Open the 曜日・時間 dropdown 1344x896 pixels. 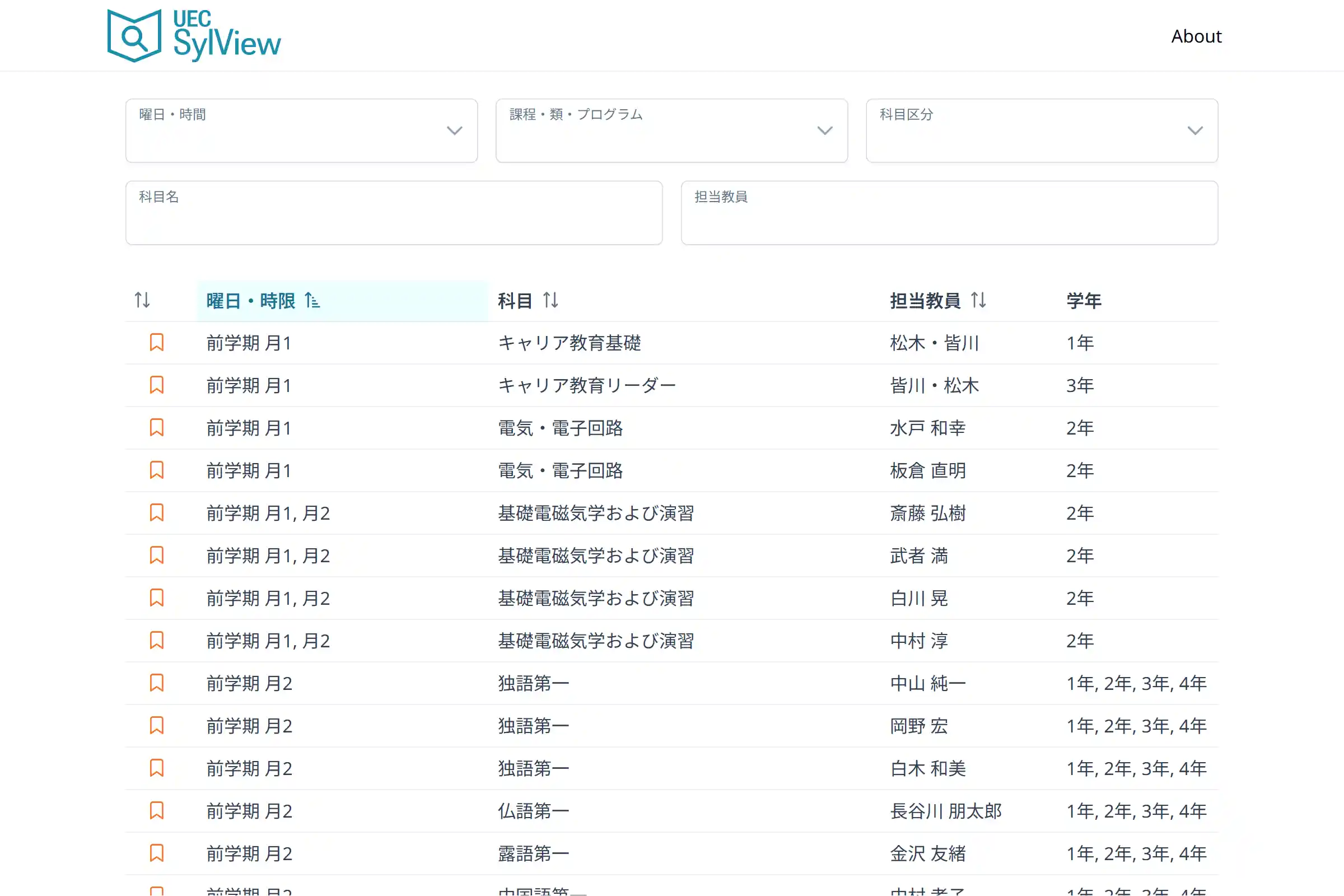pos(301,131)
